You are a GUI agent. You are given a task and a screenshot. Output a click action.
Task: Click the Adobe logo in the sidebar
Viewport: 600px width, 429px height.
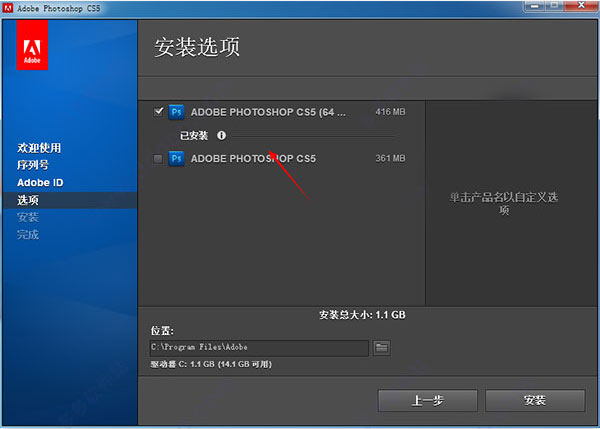[32, 45]
